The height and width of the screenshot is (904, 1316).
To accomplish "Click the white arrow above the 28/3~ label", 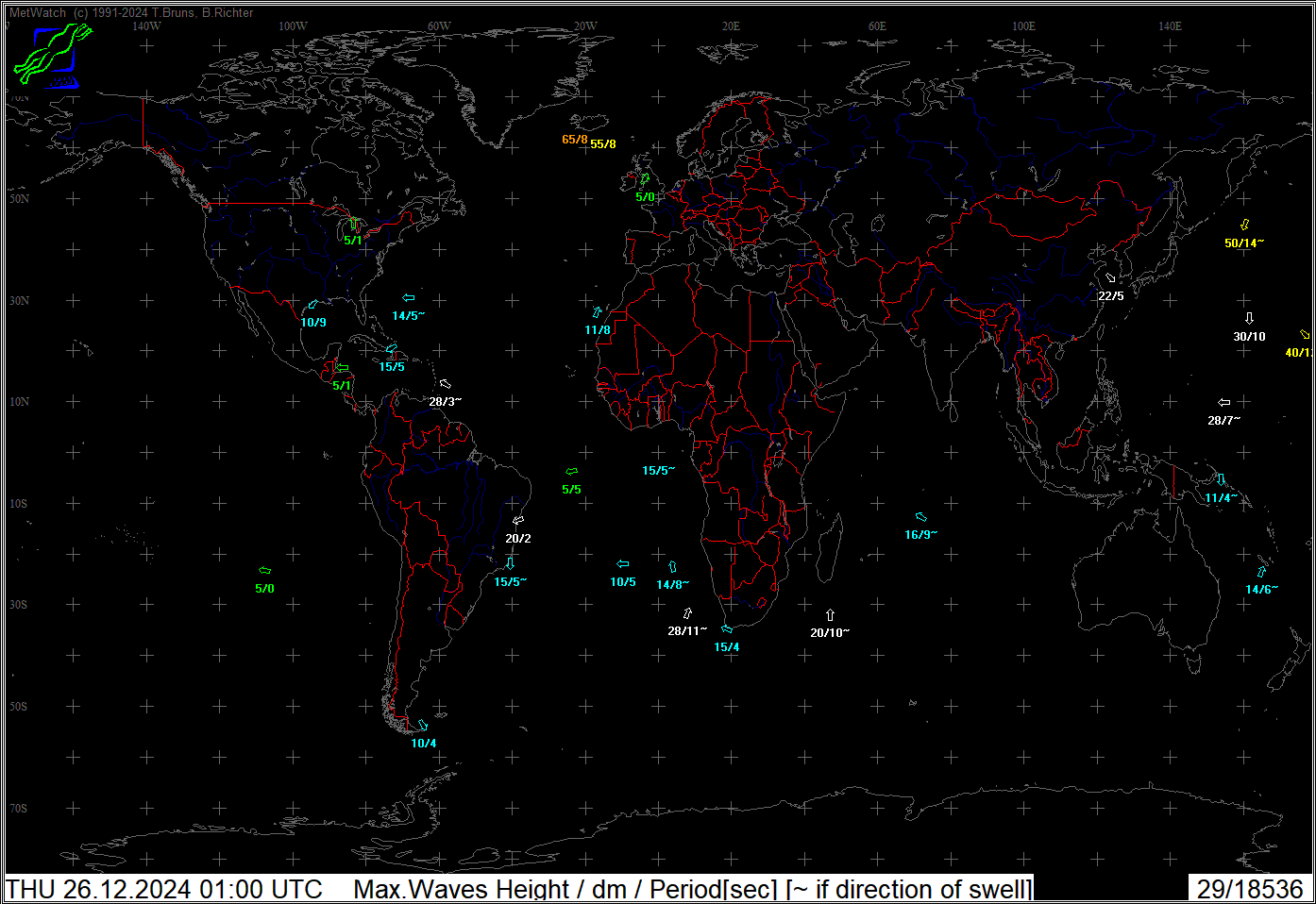I will click(x=445, y=384).
